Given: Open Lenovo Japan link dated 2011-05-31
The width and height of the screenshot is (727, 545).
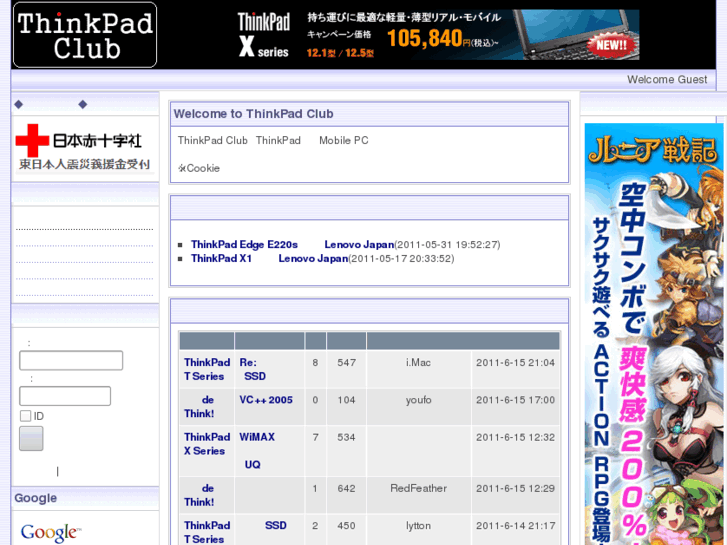Looking at the screenshot, I should [x=359, y=244].
